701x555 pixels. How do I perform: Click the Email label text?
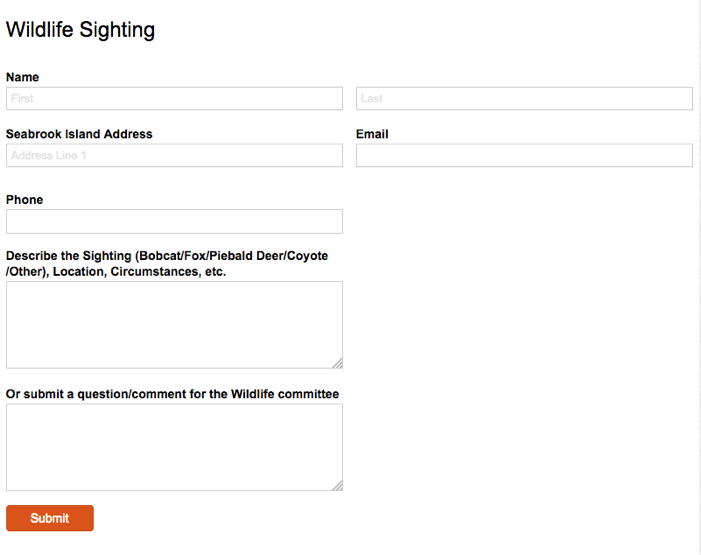(372, 134)
